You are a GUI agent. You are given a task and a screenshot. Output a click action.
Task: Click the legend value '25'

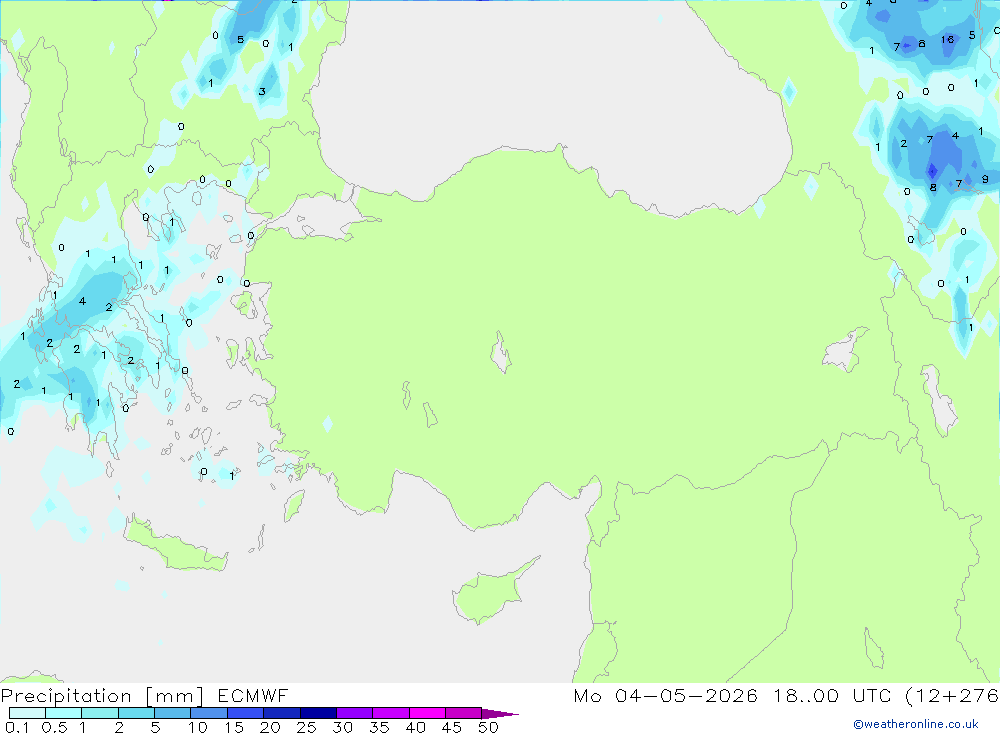click(305, 727)
